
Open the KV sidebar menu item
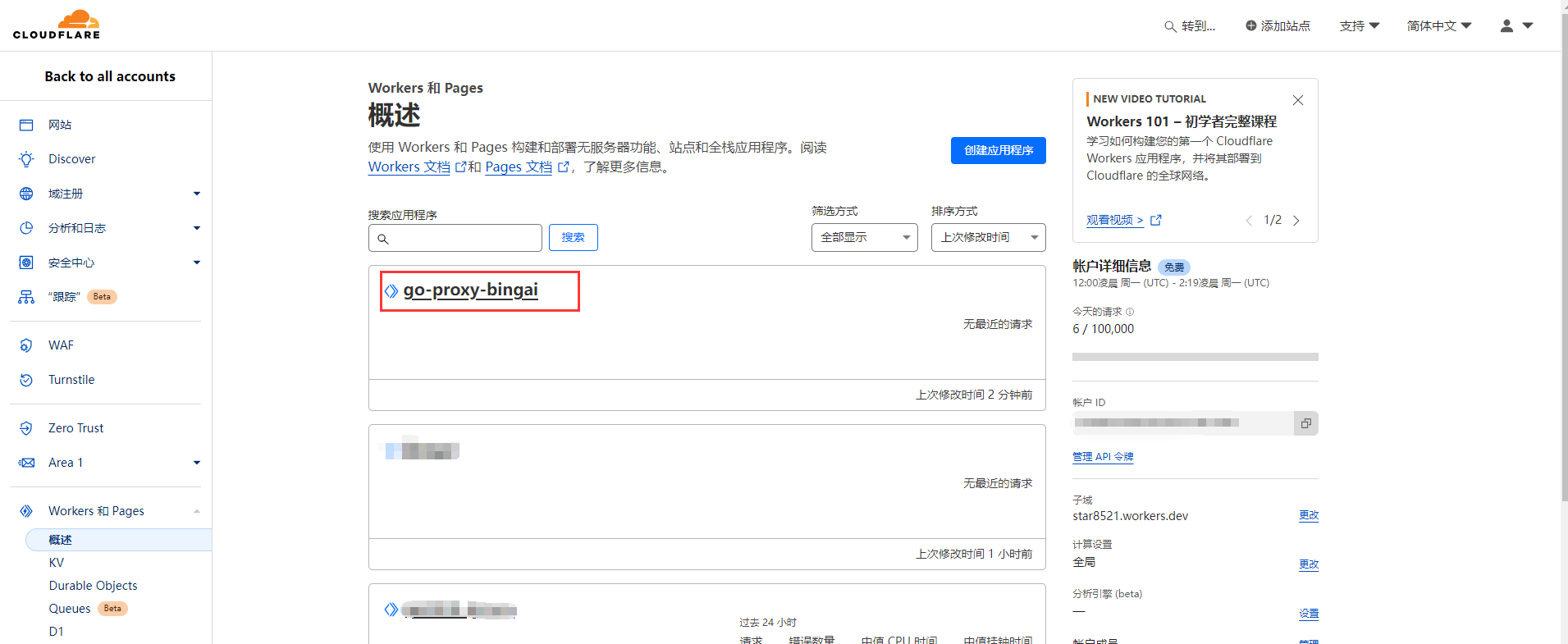(57, 563)
